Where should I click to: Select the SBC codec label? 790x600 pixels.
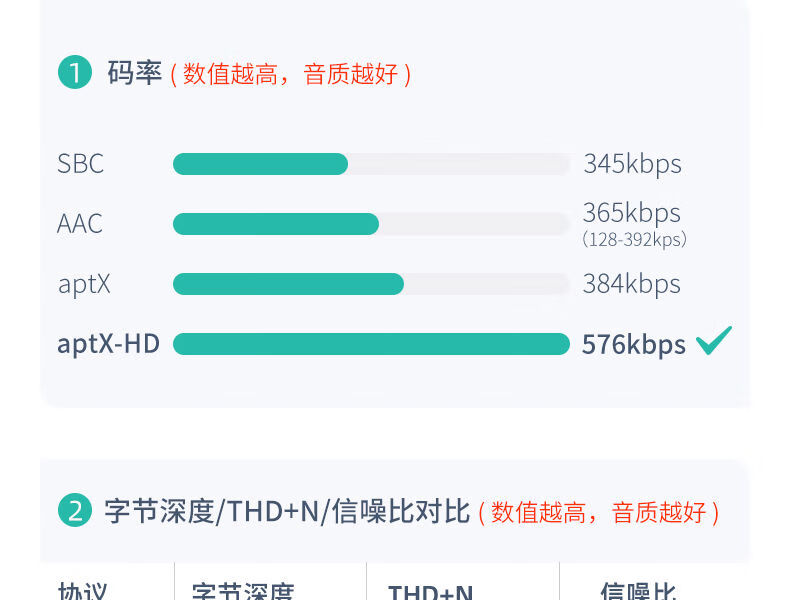(81, 164)
